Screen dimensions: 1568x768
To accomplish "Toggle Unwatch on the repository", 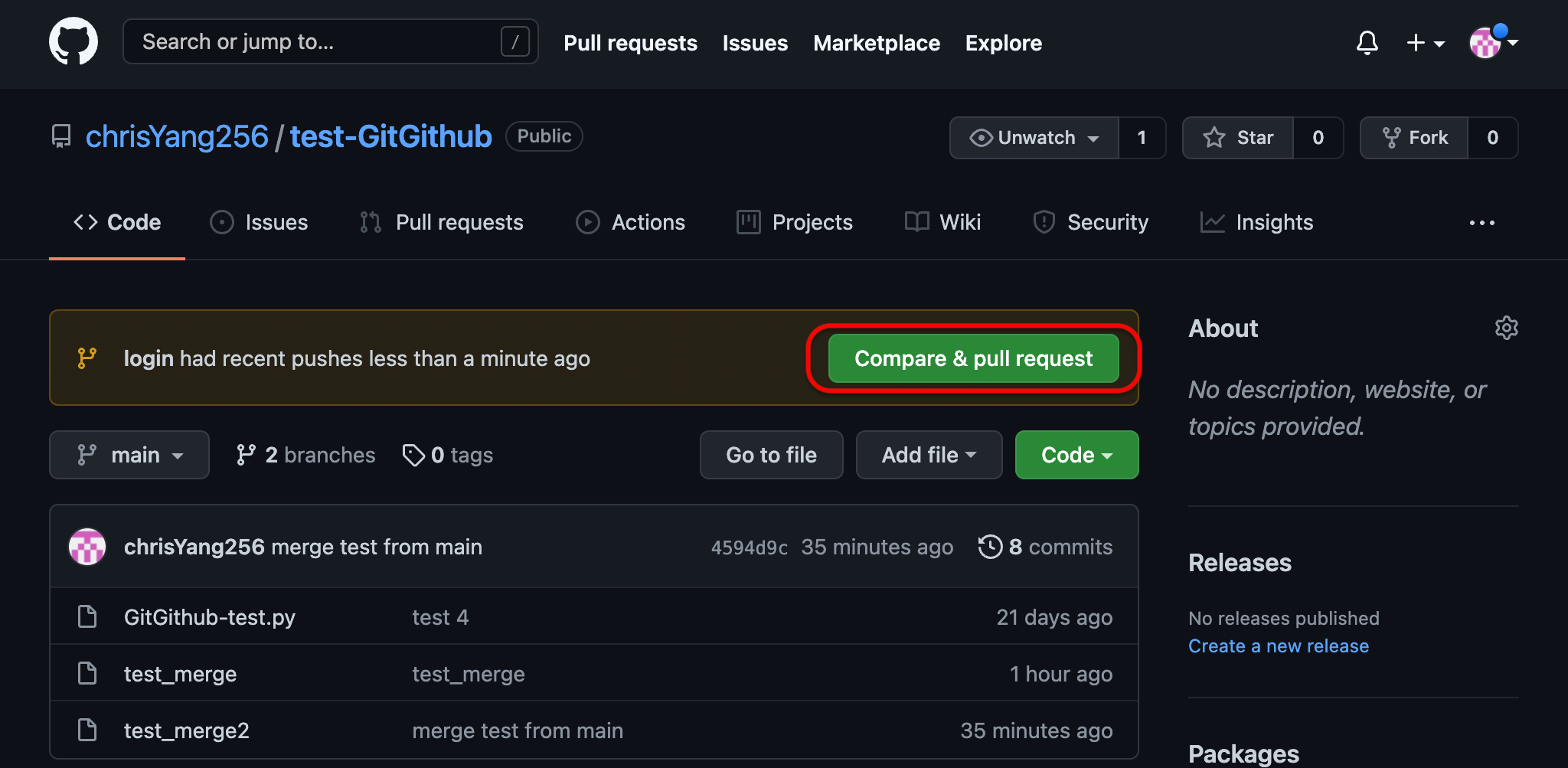I will tap(1034, 138).
